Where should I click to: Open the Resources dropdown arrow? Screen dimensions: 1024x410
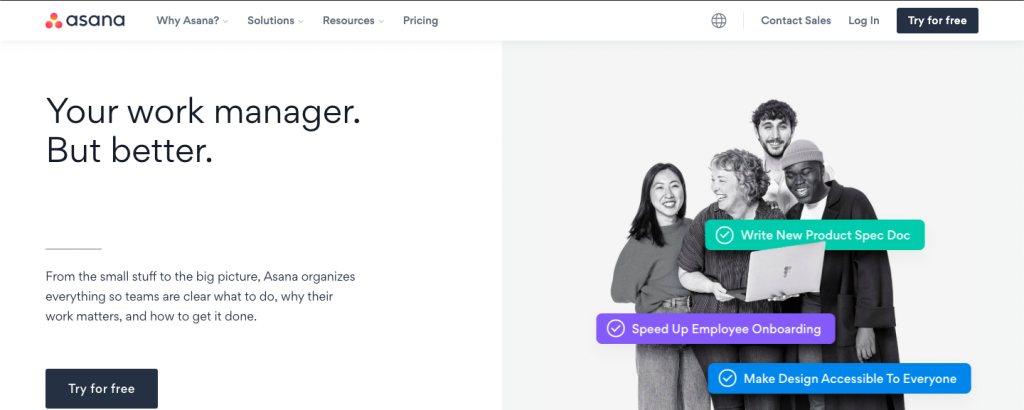(381, 22)
